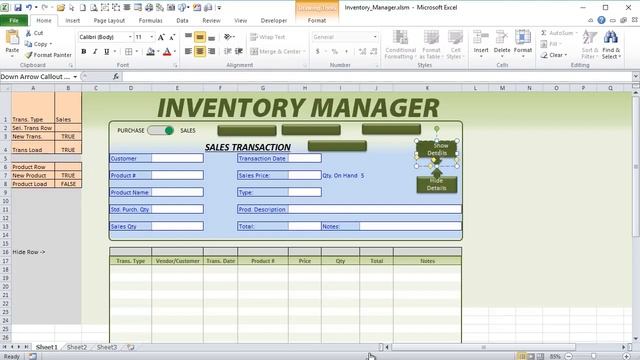This screenshot has width=640, height=360.
Task: Switch to the Drawing Tools Format tab
Action: click(317, 20)
